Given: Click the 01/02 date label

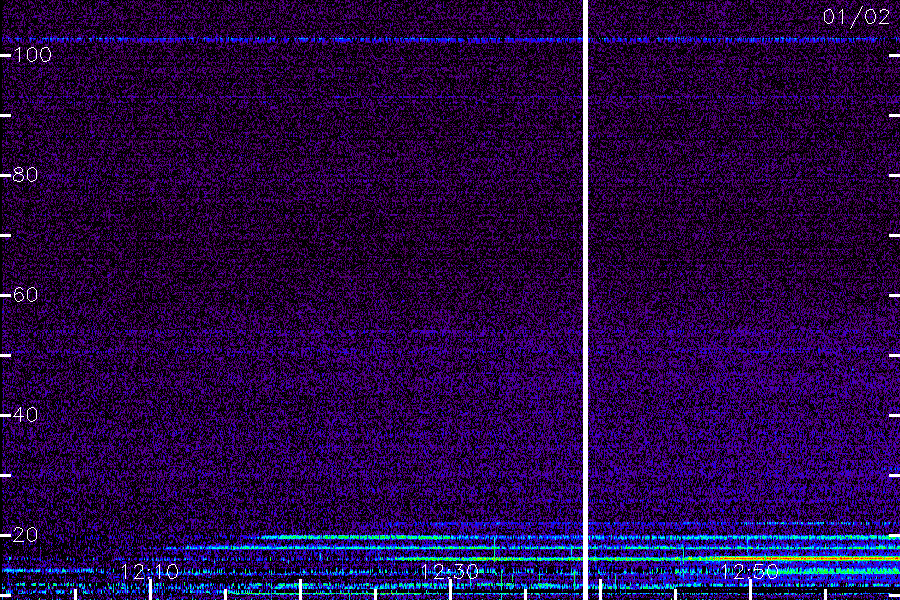Looking at the screenshot, I should [x=856, y=17].
